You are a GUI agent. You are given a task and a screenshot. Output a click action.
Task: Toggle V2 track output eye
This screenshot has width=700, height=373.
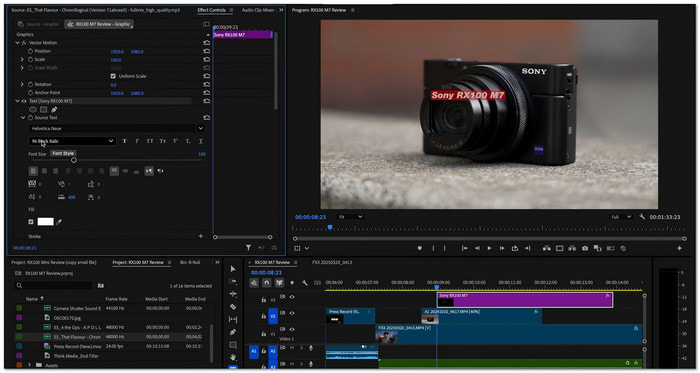click(292, 313)
